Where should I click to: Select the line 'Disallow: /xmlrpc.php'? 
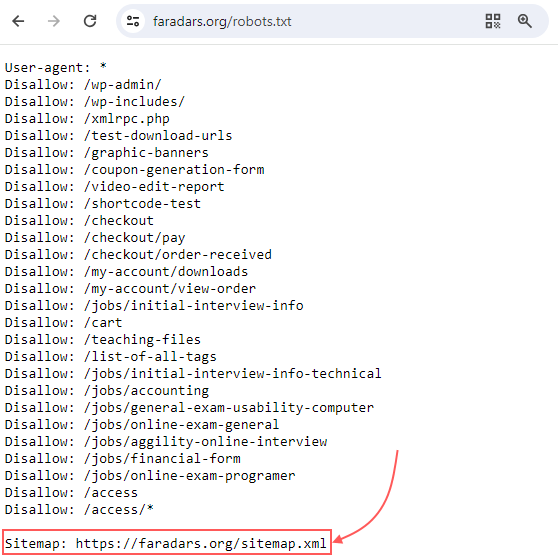pyautogui.click(x=87, y=119)
